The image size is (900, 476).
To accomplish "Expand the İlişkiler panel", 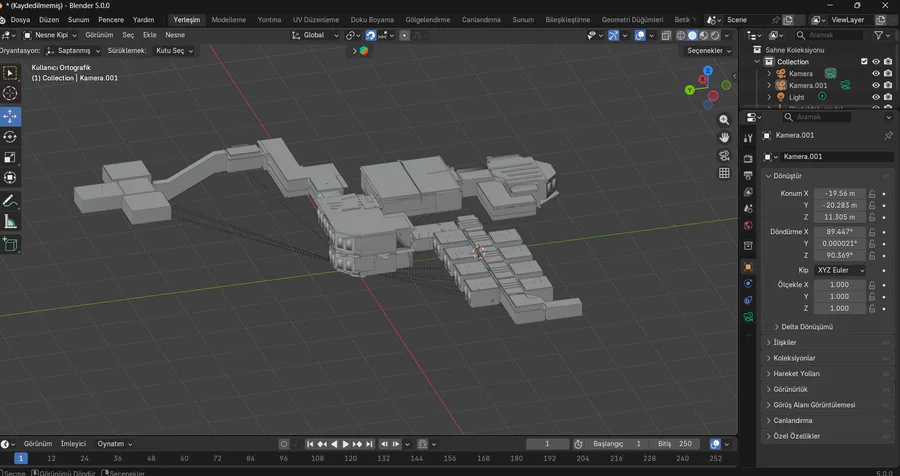I will pos(786,342).
